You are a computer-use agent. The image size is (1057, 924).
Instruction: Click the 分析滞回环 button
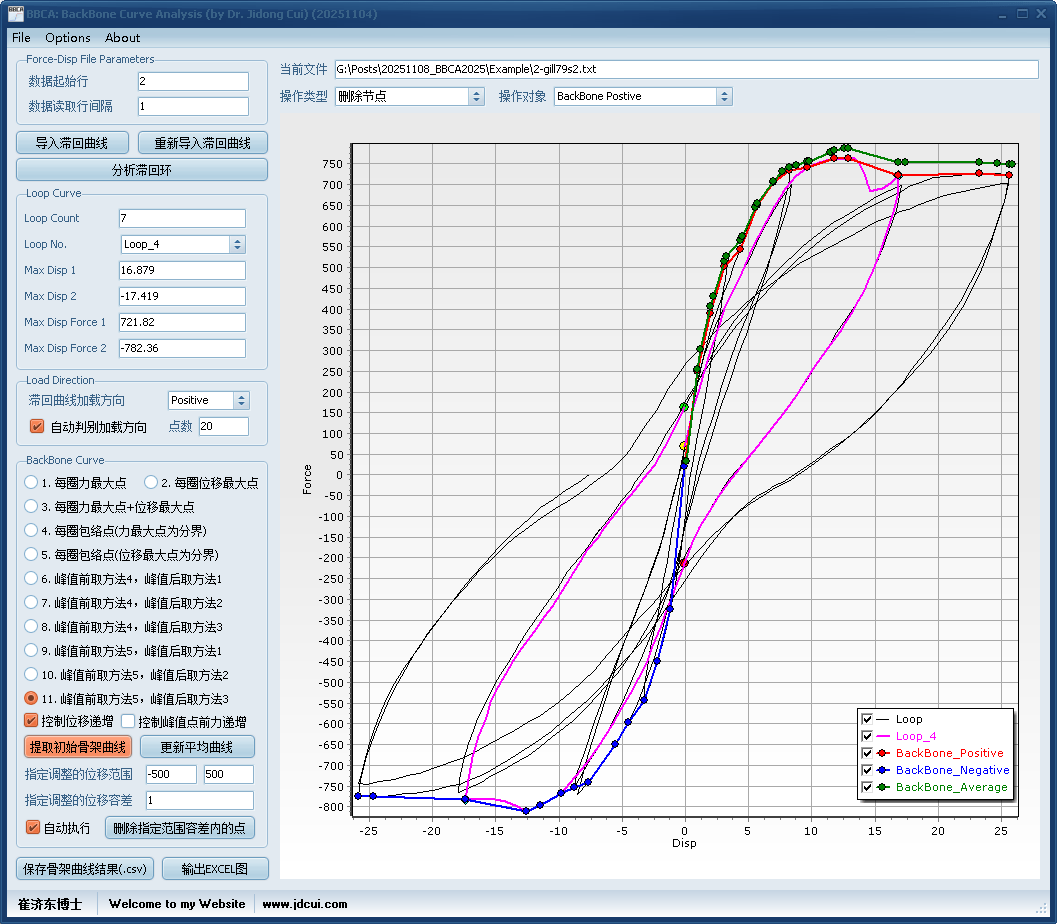coord(142,170)
